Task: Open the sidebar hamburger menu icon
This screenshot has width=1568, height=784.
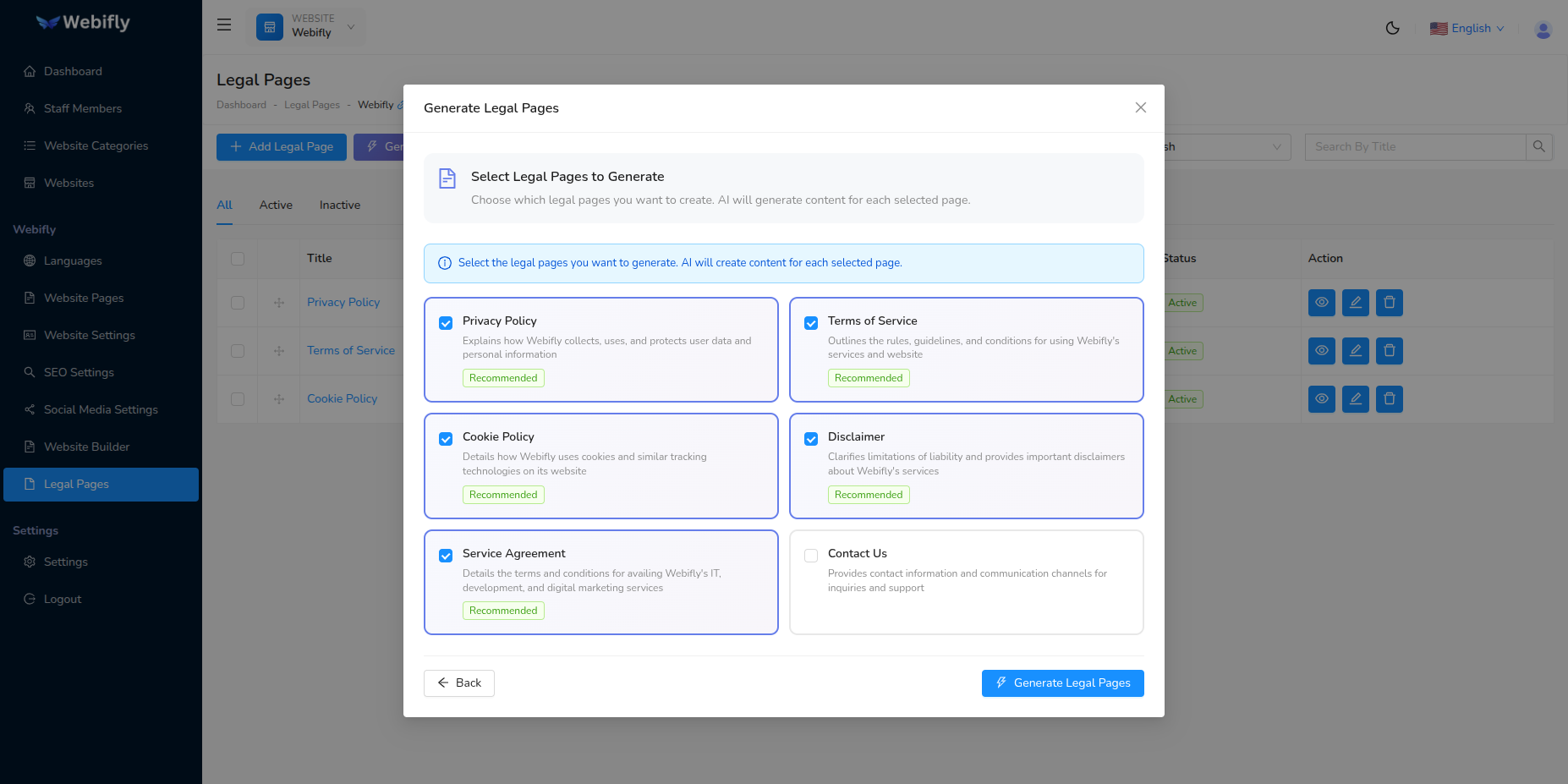Action: pyautogui.click(x=223, y=25)
